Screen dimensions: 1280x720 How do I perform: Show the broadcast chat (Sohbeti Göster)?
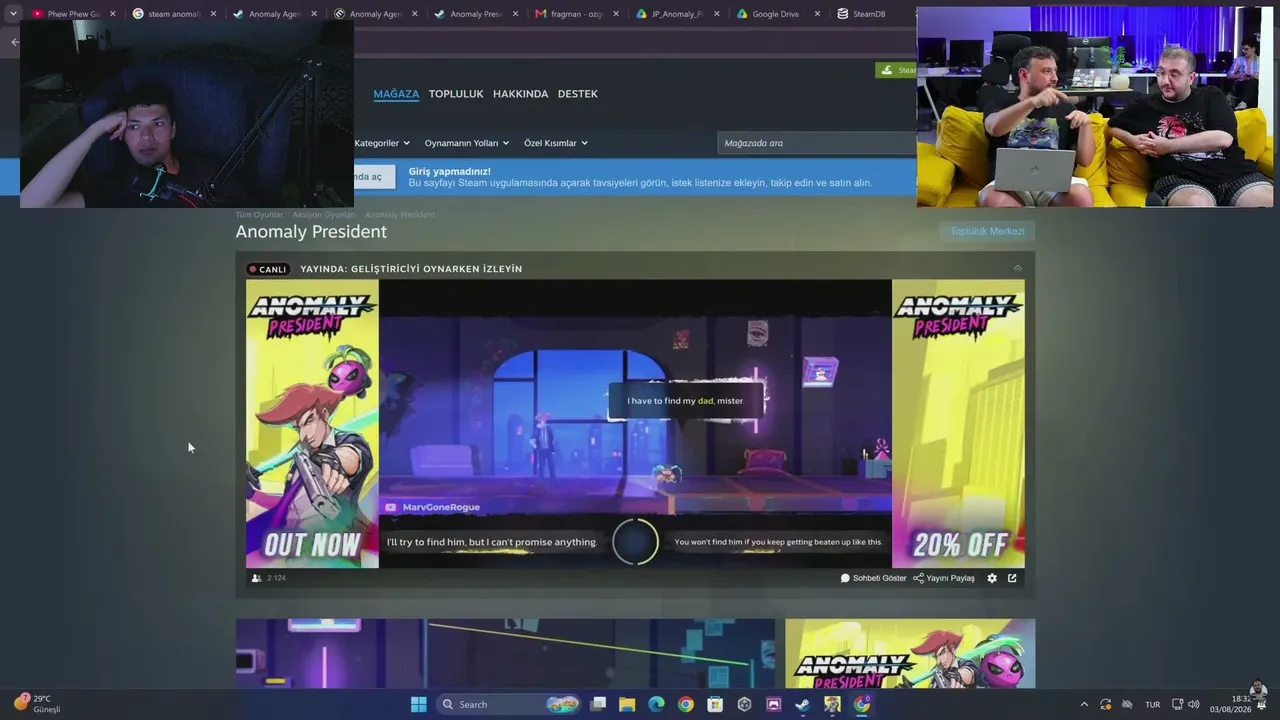pos(873,578)
